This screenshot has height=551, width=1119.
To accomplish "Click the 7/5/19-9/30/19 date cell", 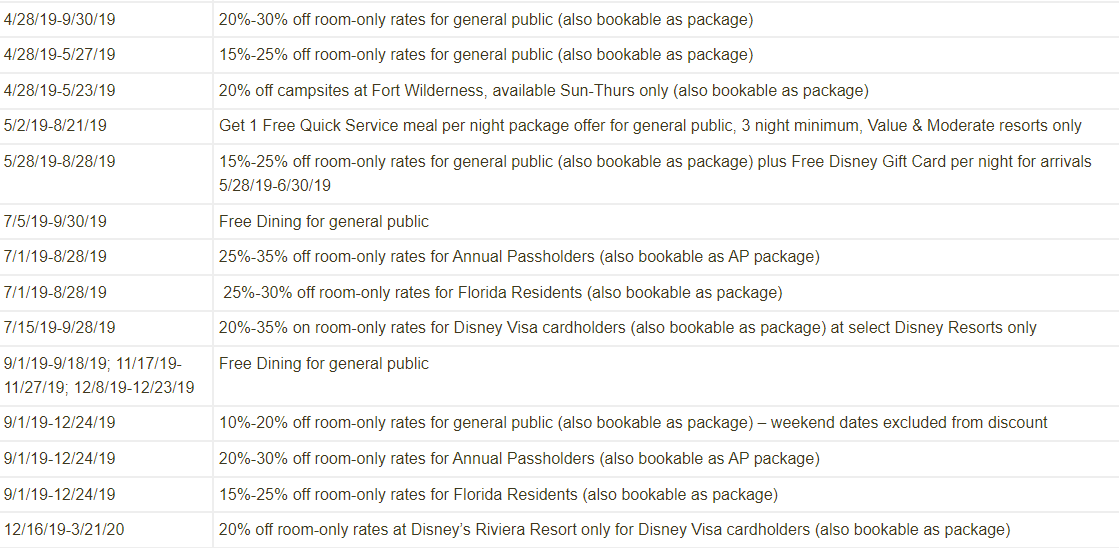I will 56,221.
